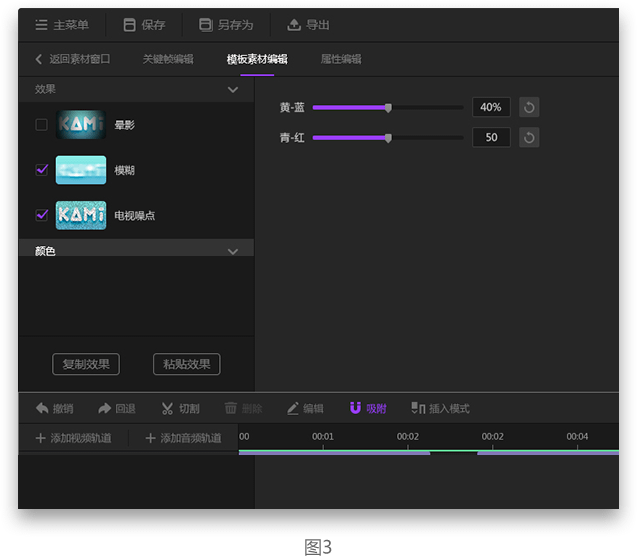
Task: Click the 回退 redo arrow icon
Action: point(104,408)
